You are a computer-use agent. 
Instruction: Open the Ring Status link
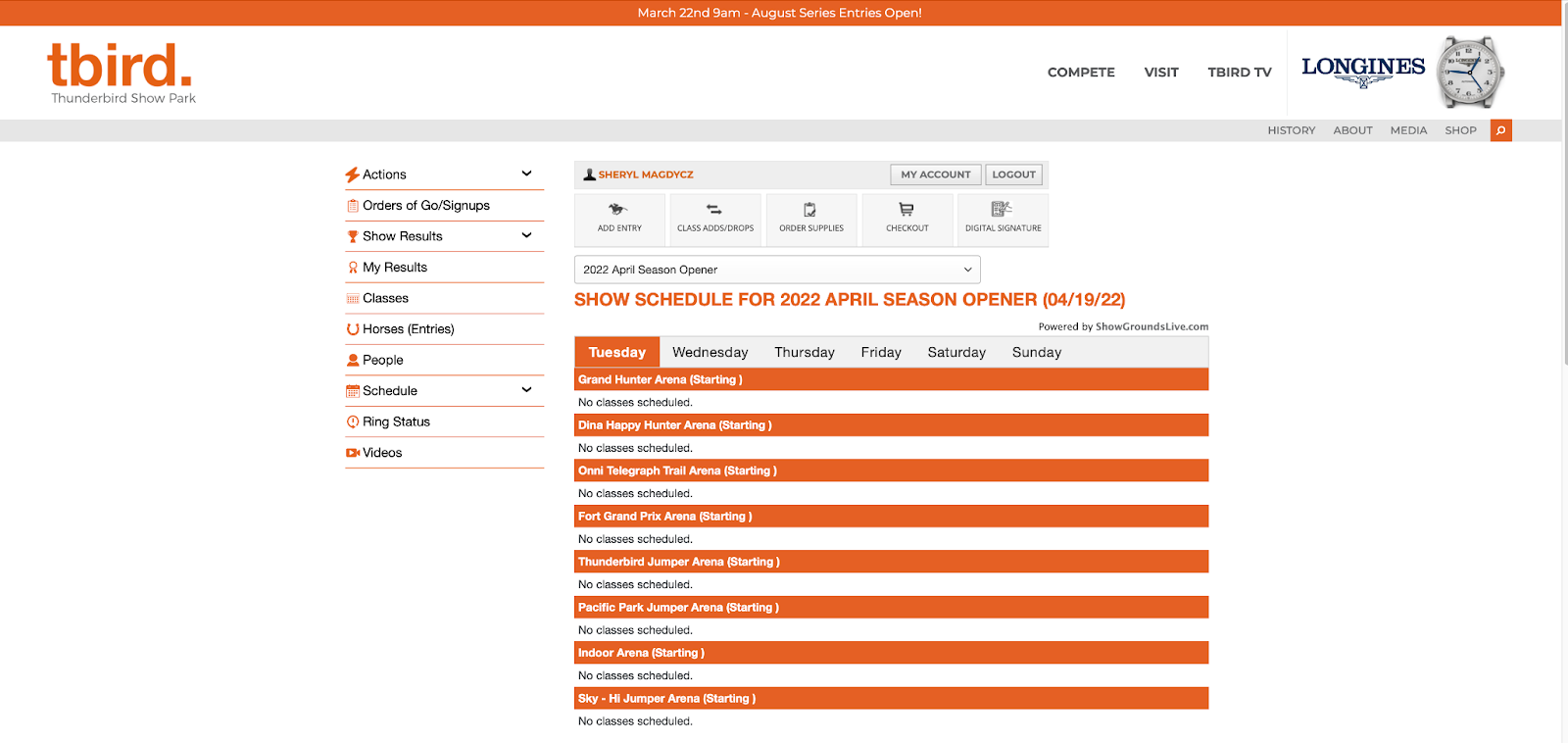point(397,421)
